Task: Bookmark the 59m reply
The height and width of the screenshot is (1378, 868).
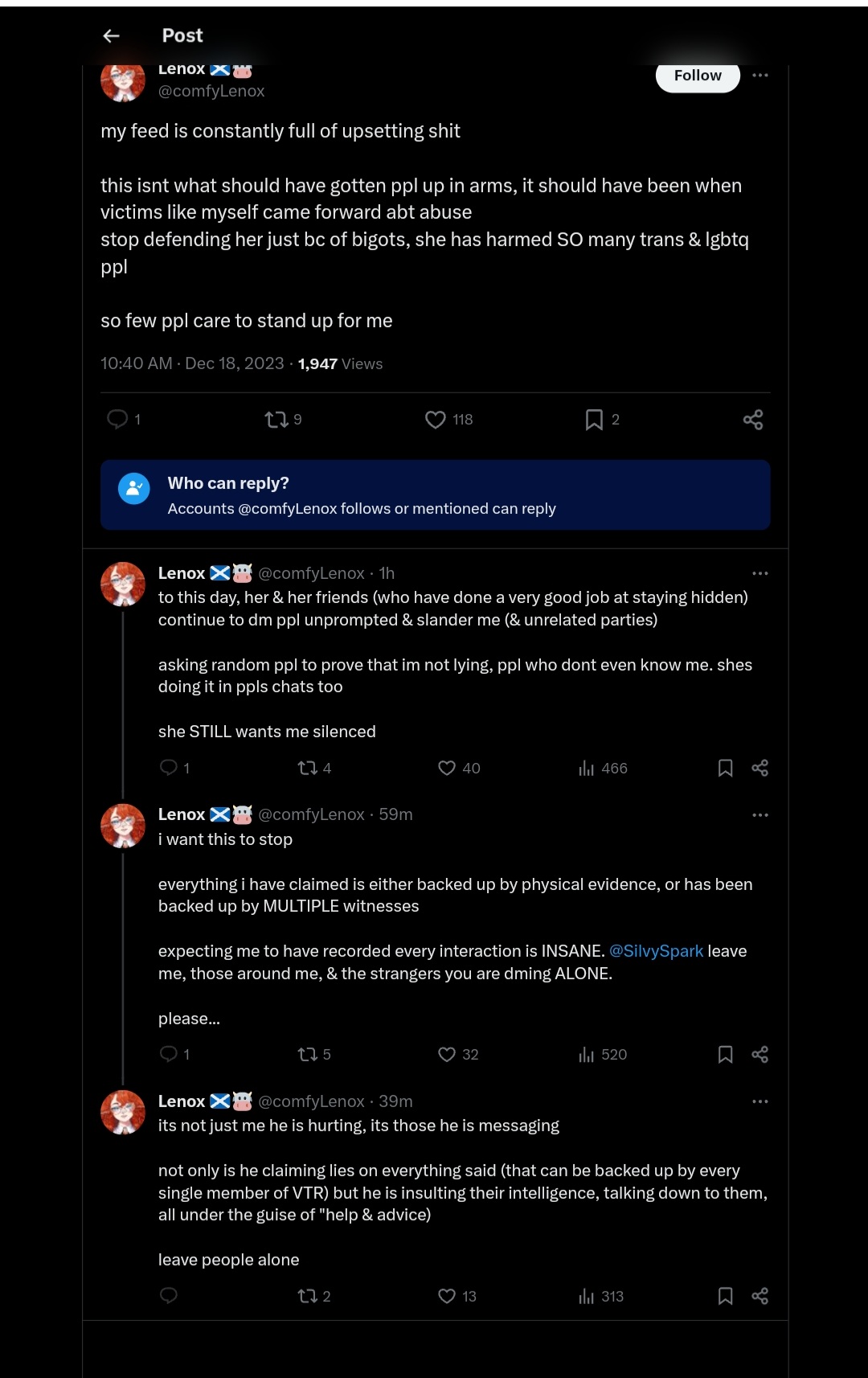Action: click(x=725, y=1054)
